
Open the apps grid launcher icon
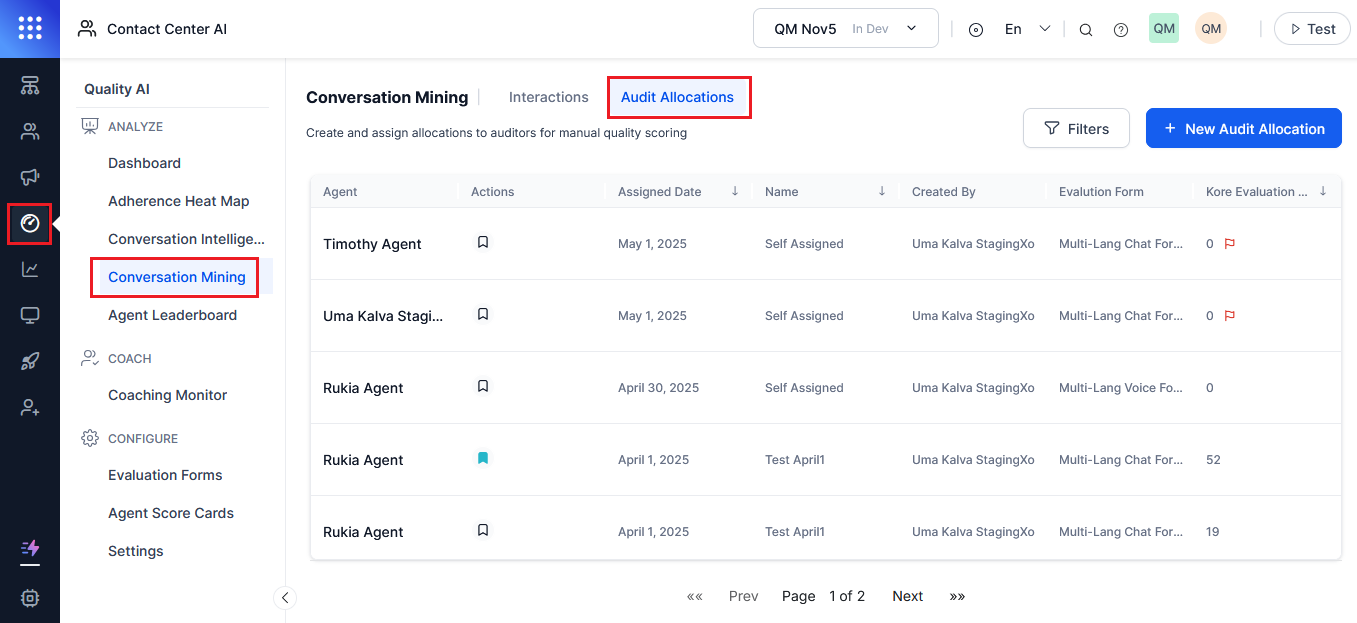(x=30, y=29)
